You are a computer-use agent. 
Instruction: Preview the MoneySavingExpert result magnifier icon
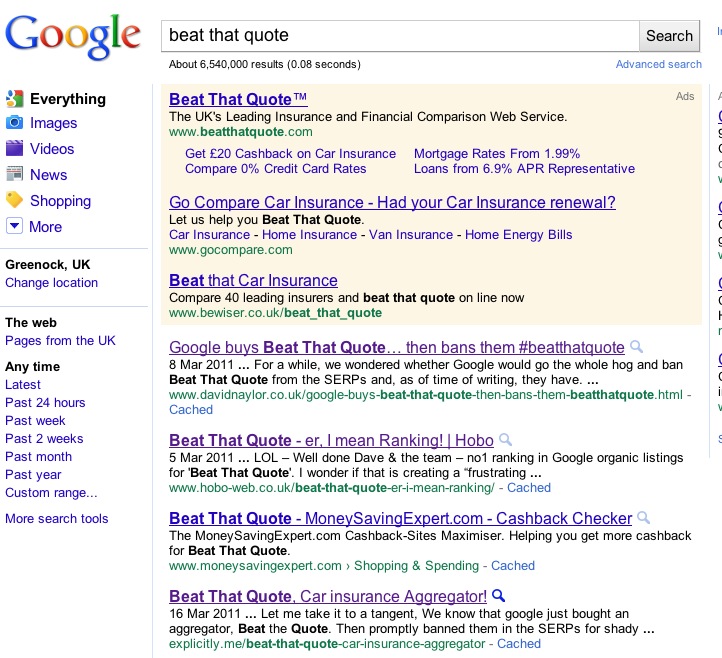click(643, 518)
